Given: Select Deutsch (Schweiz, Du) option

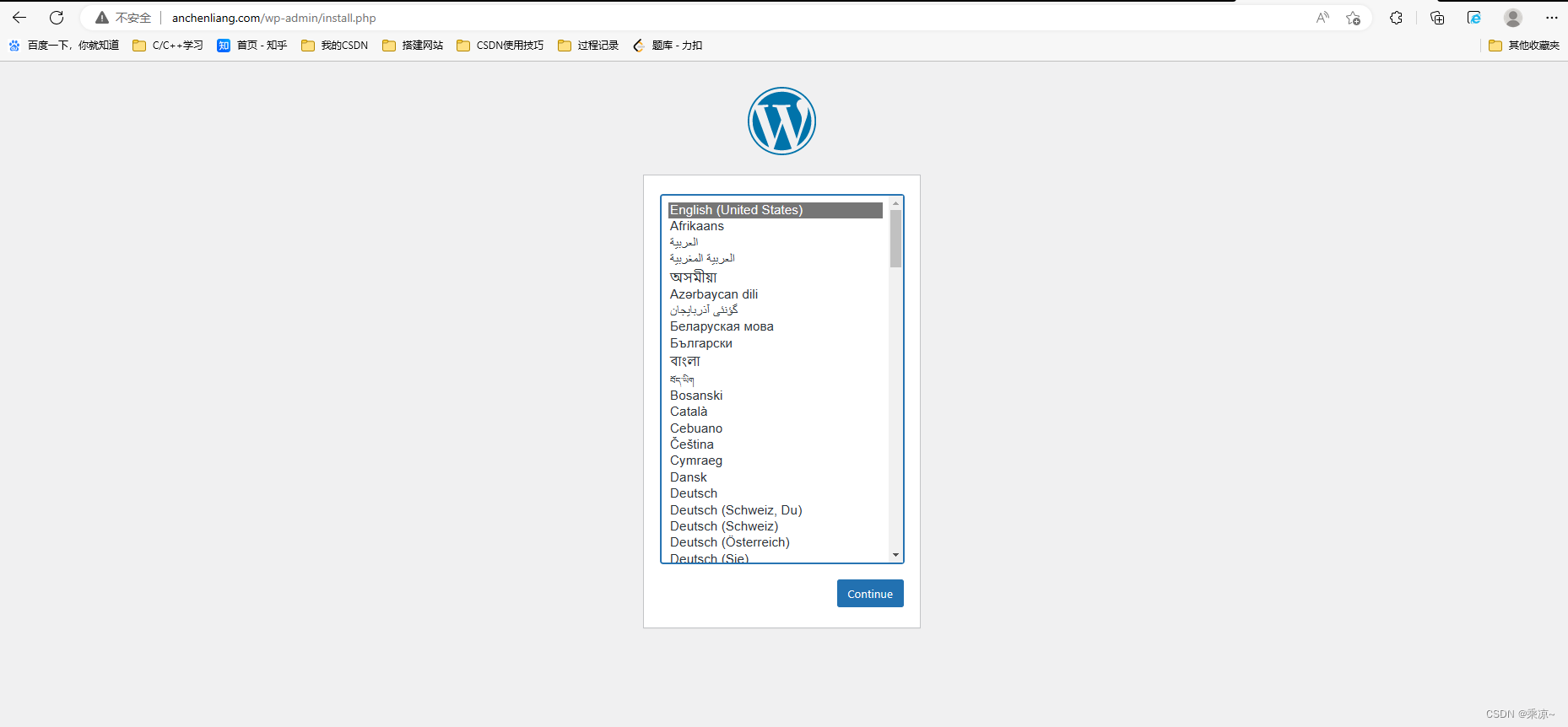Looking at the screenshot, I should [x=776, y=510].
